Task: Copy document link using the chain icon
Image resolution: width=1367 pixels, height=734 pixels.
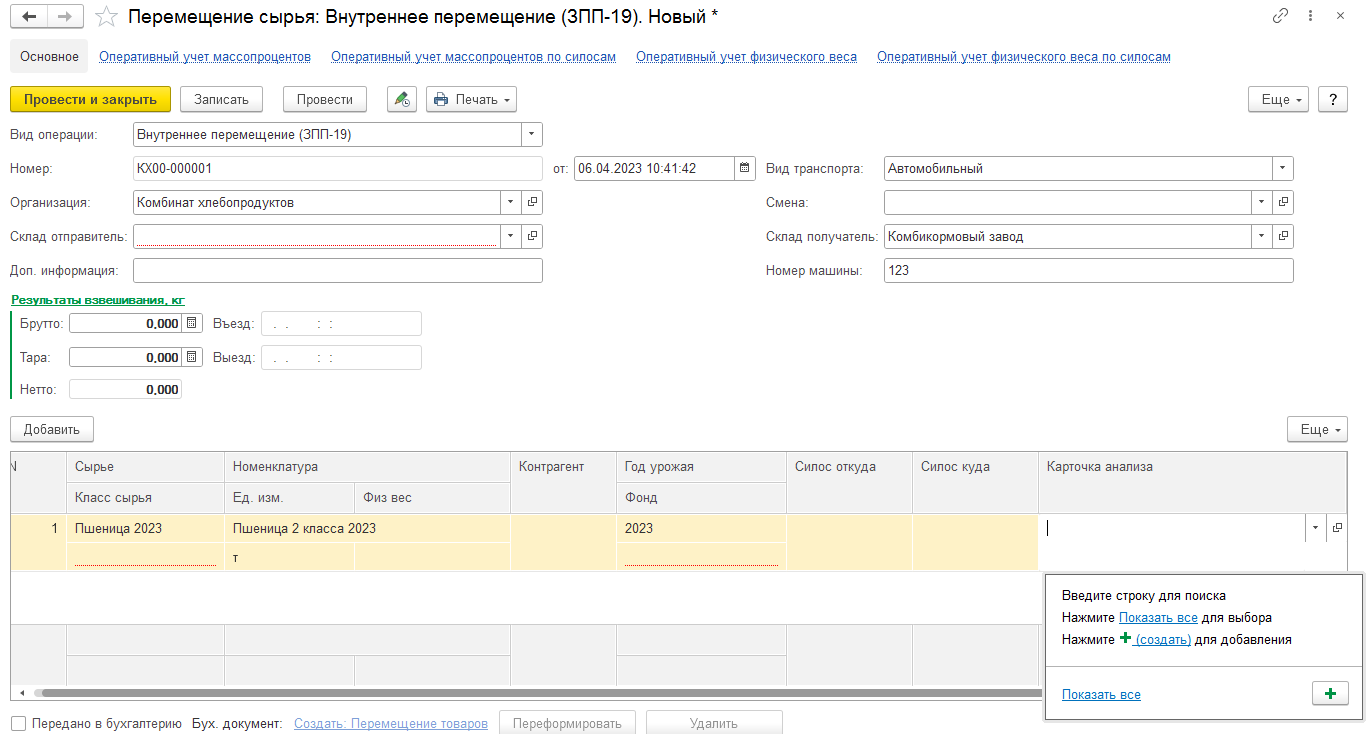Action: pos(1280,16)
